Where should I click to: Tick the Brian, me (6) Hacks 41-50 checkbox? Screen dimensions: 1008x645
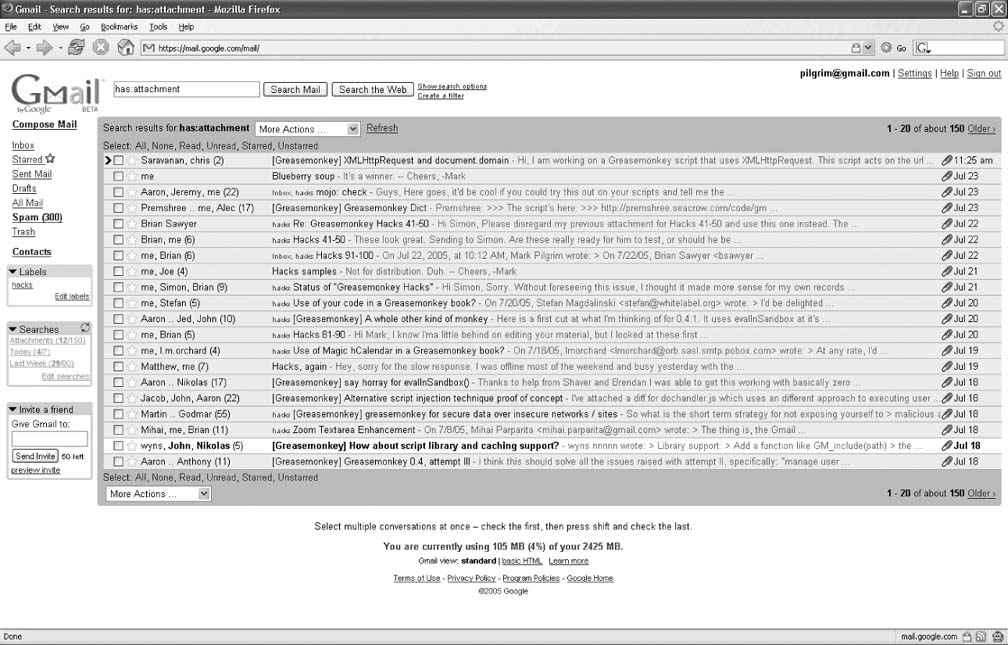coord(118,240)
